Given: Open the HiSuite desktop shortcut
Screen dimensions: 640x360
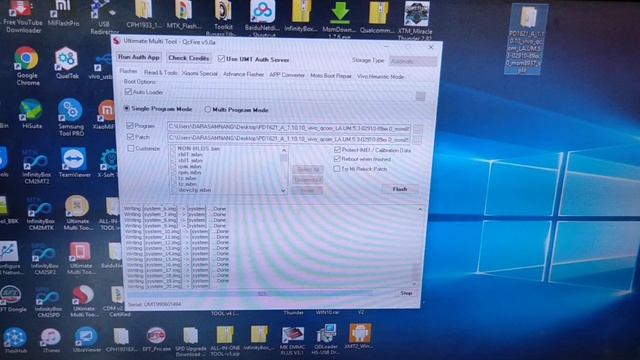Looking at the screenshot, I should [x=31, y=114].
